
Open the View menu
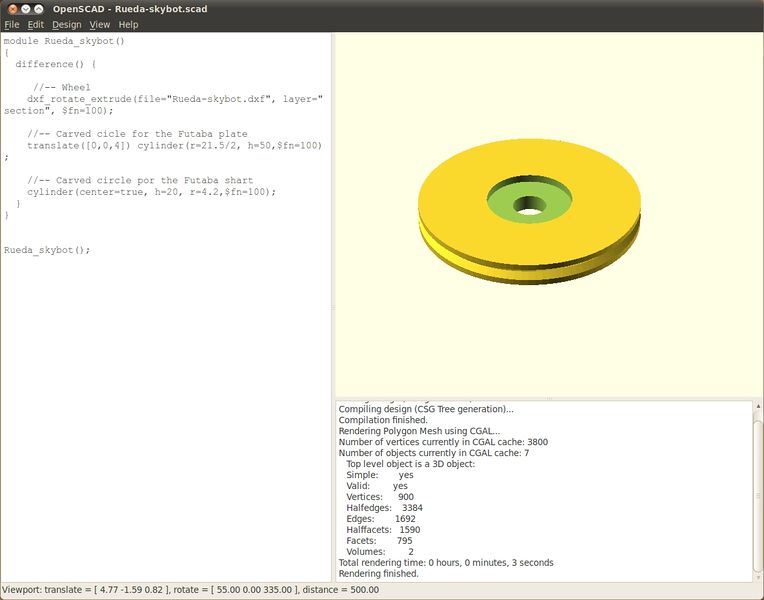pos(100,24)
